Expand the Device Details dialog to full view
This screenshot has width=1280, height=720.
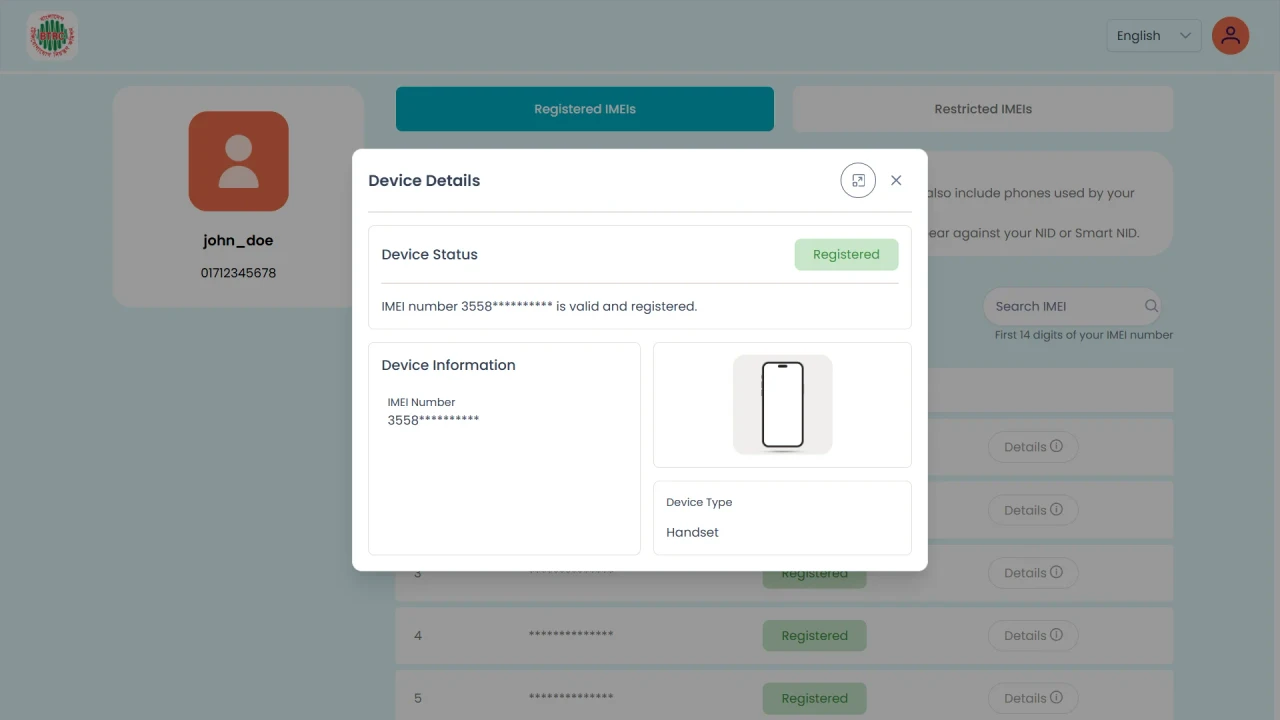[x=858, y=180]
